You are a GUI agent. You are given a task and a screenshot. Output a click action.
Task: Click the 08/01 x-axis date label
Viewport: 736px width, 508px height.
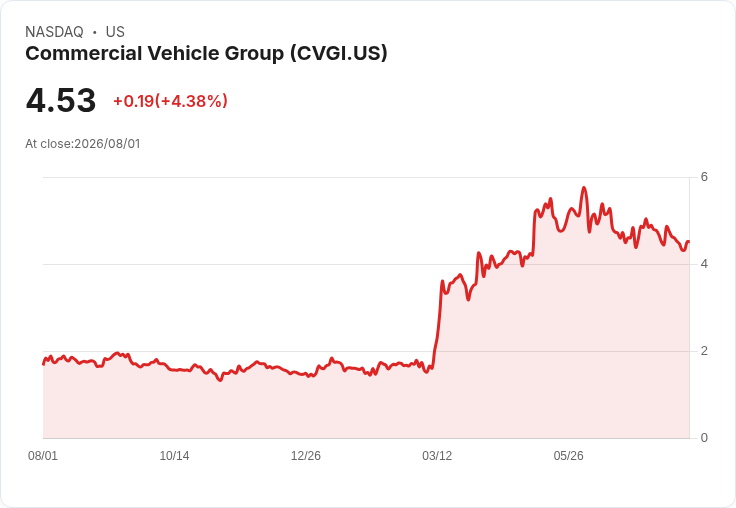click(x=43, y=456)
